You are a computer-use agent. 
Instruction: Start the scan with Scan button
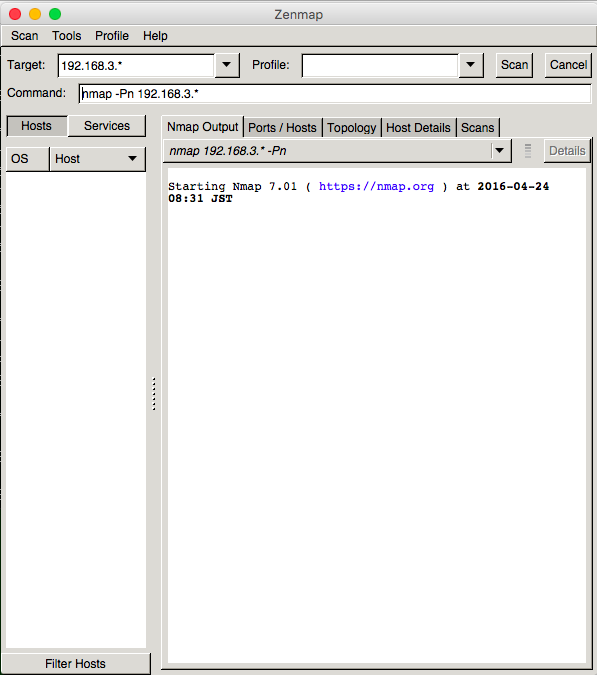[514, 65]
